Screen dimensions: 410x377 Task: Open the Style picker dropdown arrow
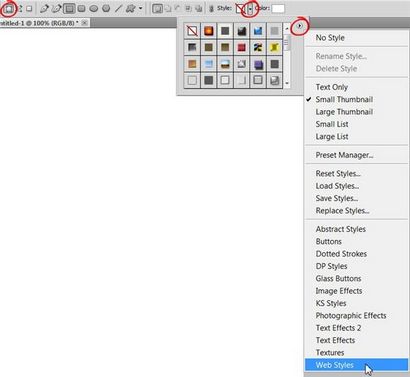pos(250,9)
